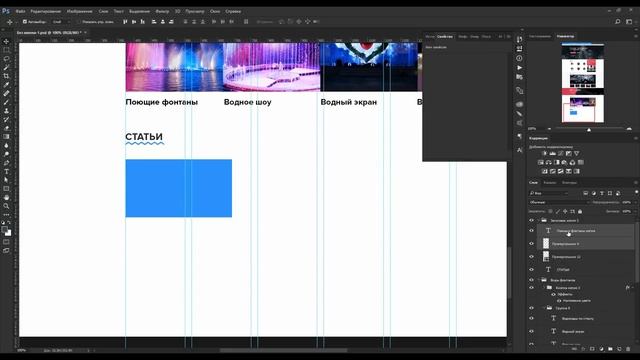The width and height of the screenshot is (640, 360).
Task: Click the Navigator preview thumbnail
Action: 583,83
